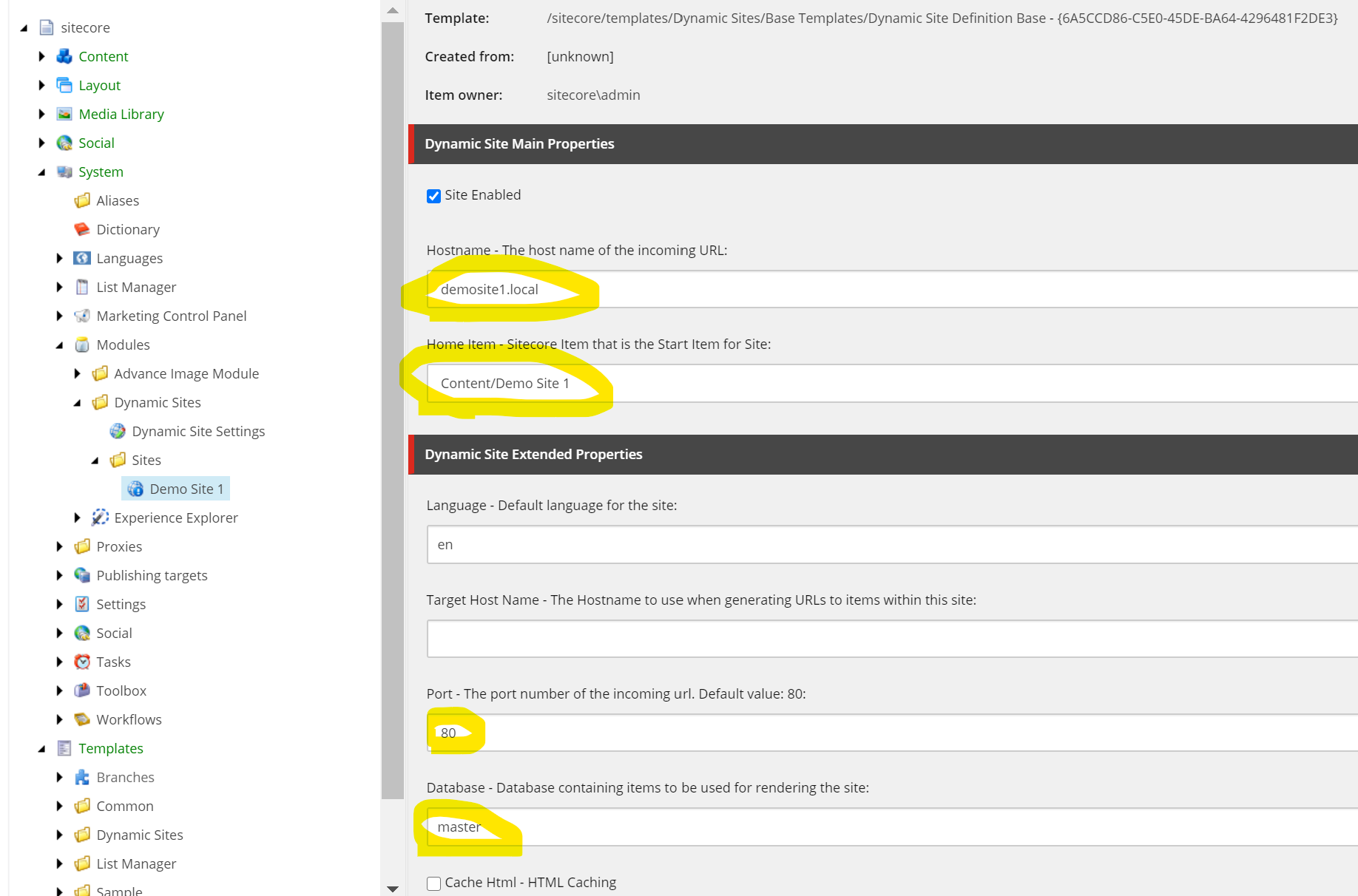The width and height of the screenshot is (1358, 896).
Task: Click the Marketing Control Panel icon
Action: (82, 316)
